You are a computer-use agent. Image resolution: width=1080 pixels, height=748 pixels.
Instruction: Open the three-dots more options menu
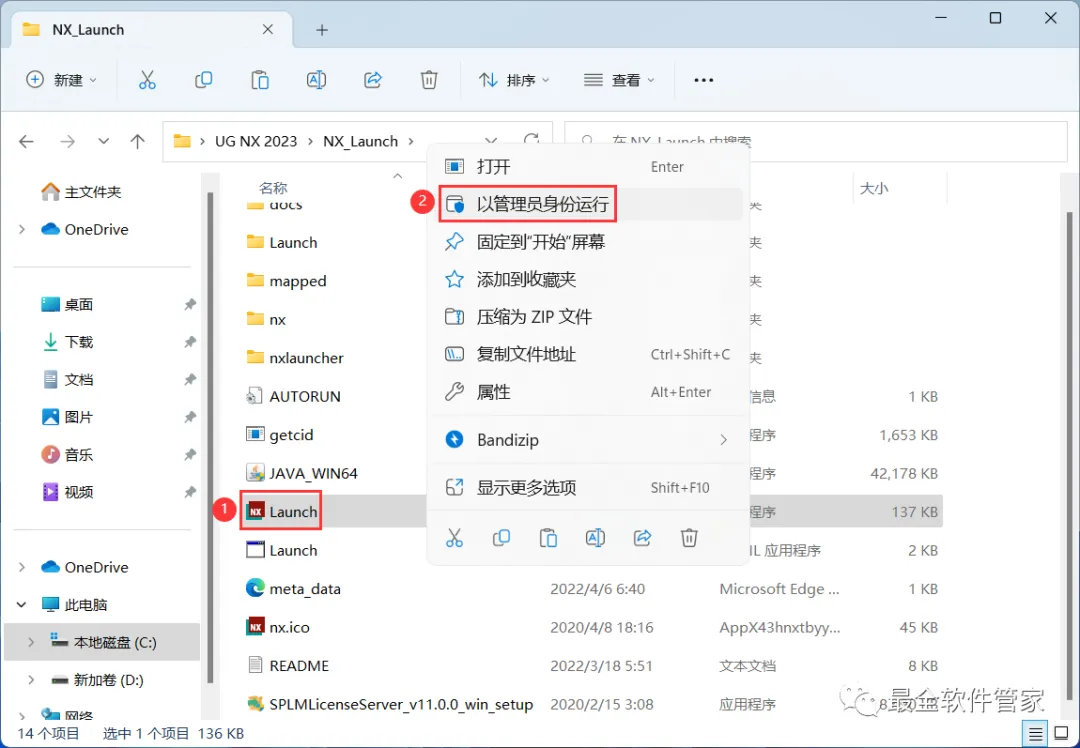703,80
